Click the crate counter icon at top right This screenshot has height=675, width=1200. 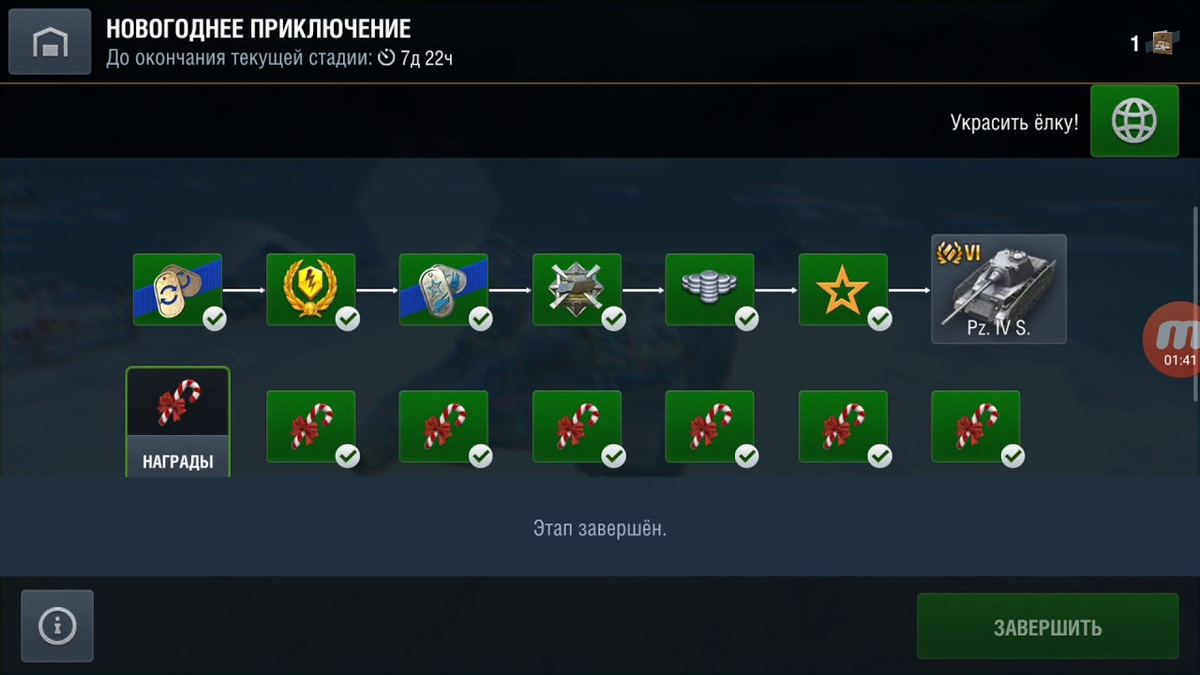(x=1162, y=43)
